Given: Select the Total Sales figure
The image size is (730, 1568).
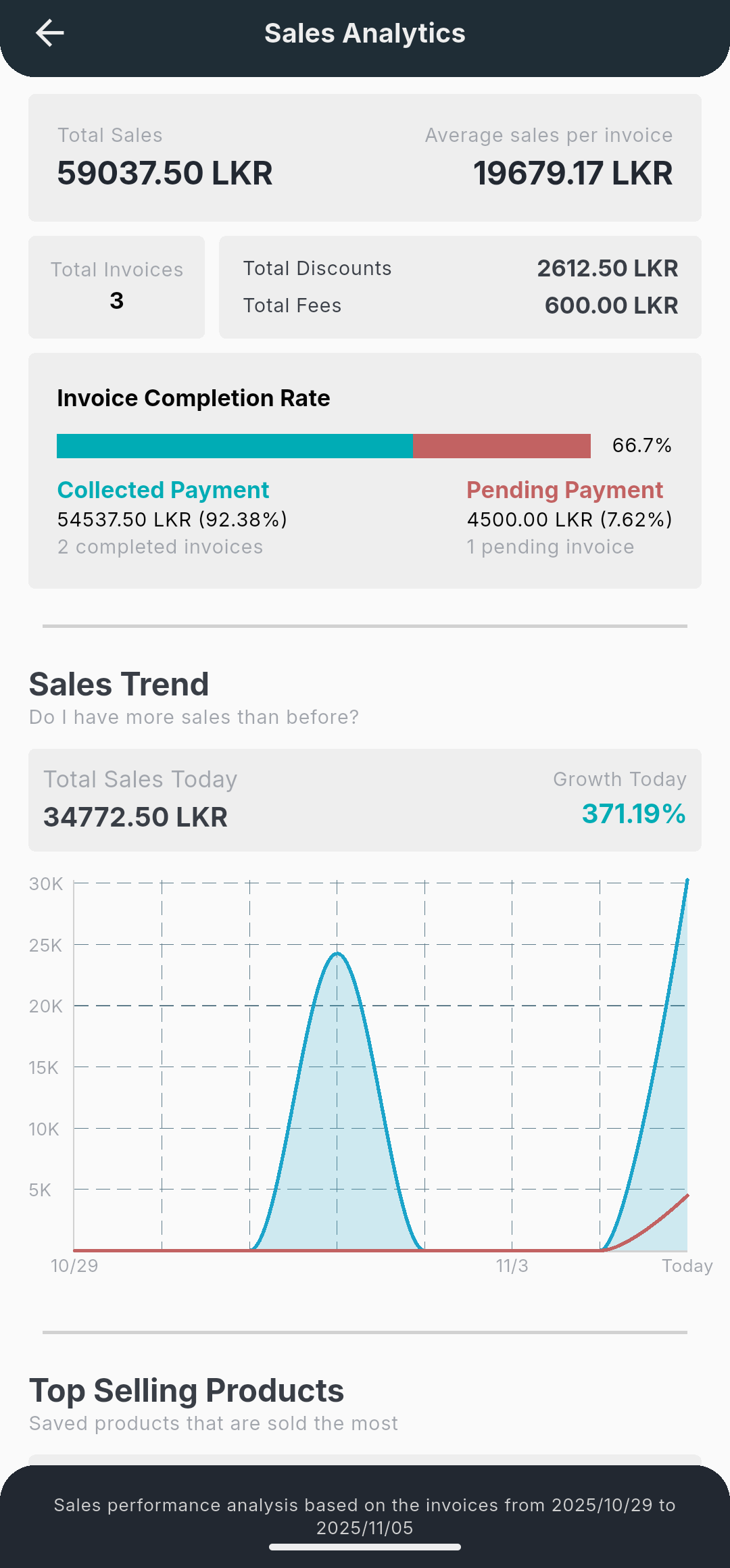Looking at the screenshot, I should click(165, 174).
